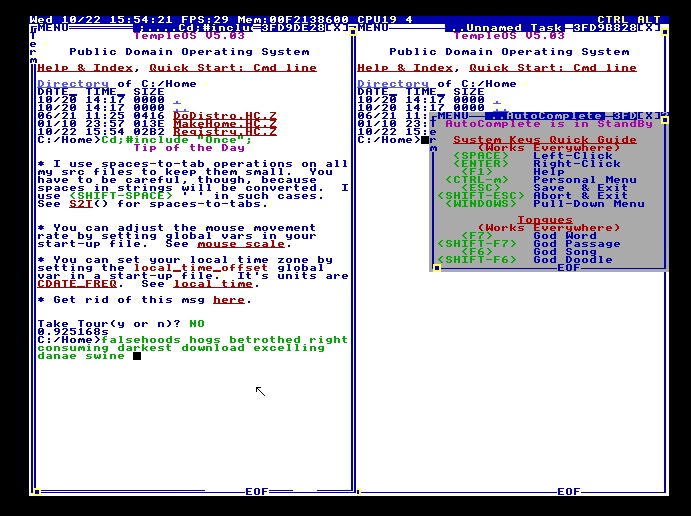Click after 'danae swine' on left command line
Viewport: 691px width, 516px height.
tap(137, 356)
